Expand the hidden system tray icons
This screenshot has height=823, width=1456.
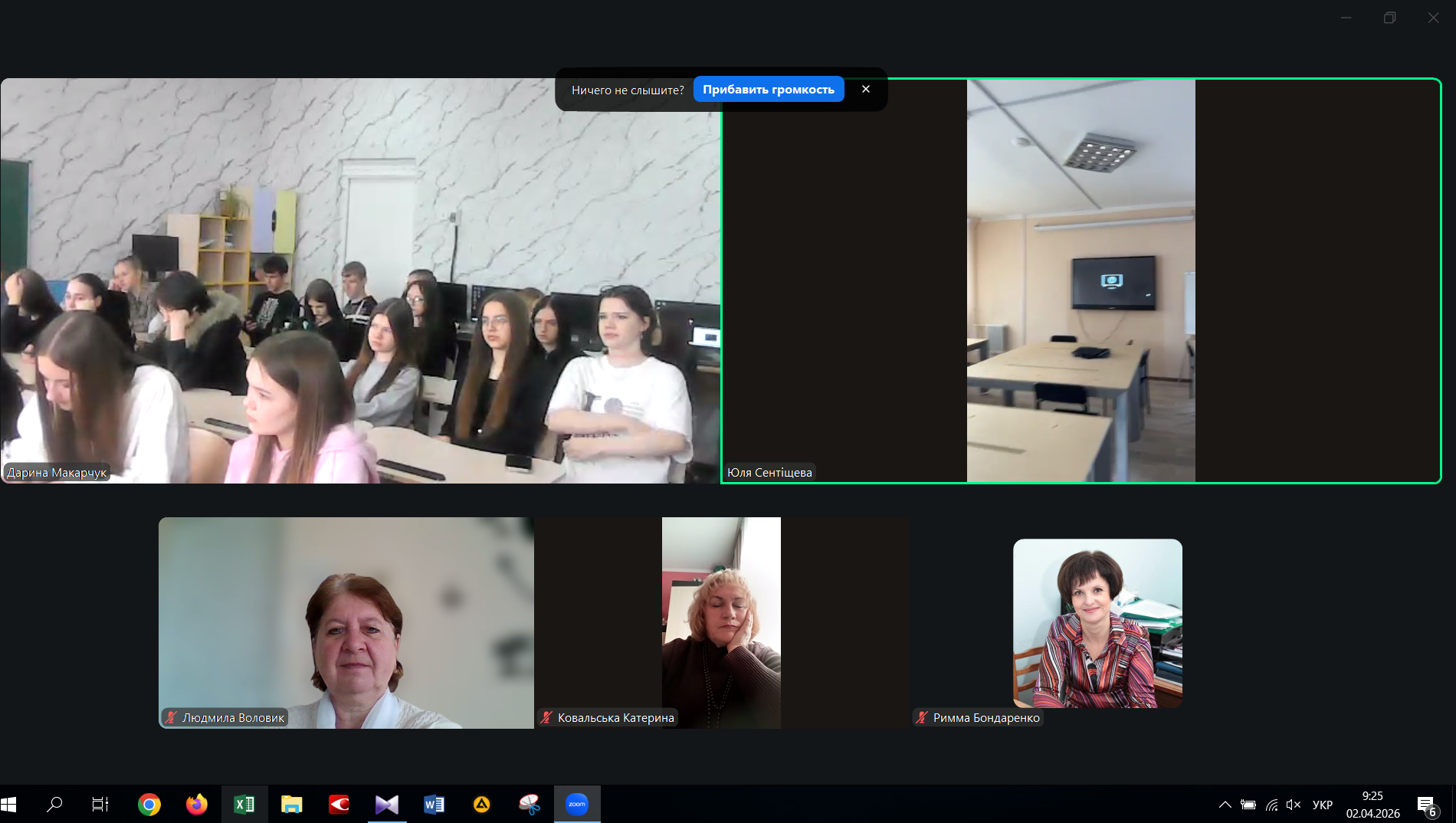point(1225,805)
